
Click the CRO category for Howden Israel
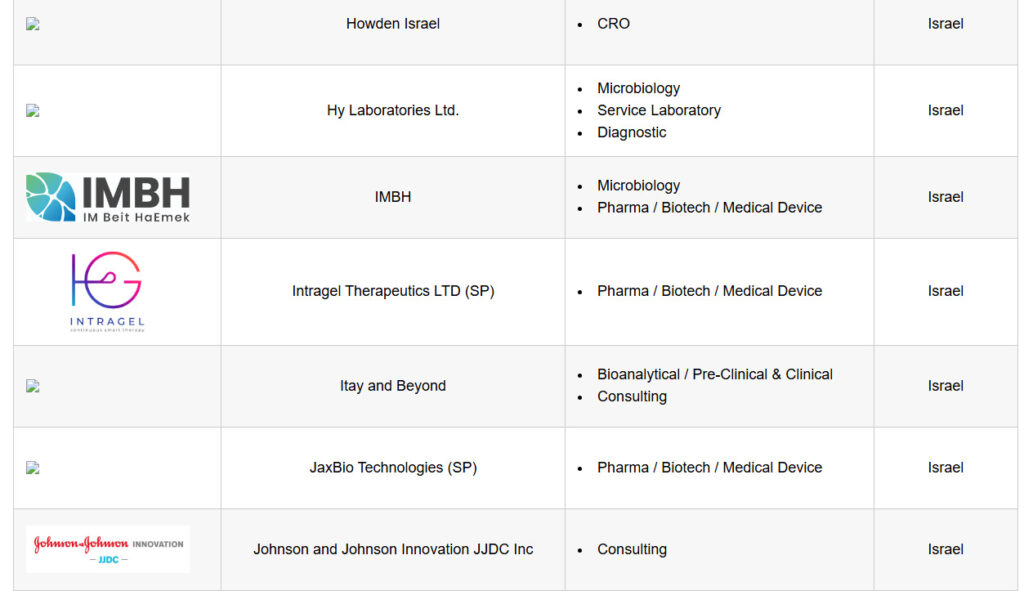click(x=613, y=24)
